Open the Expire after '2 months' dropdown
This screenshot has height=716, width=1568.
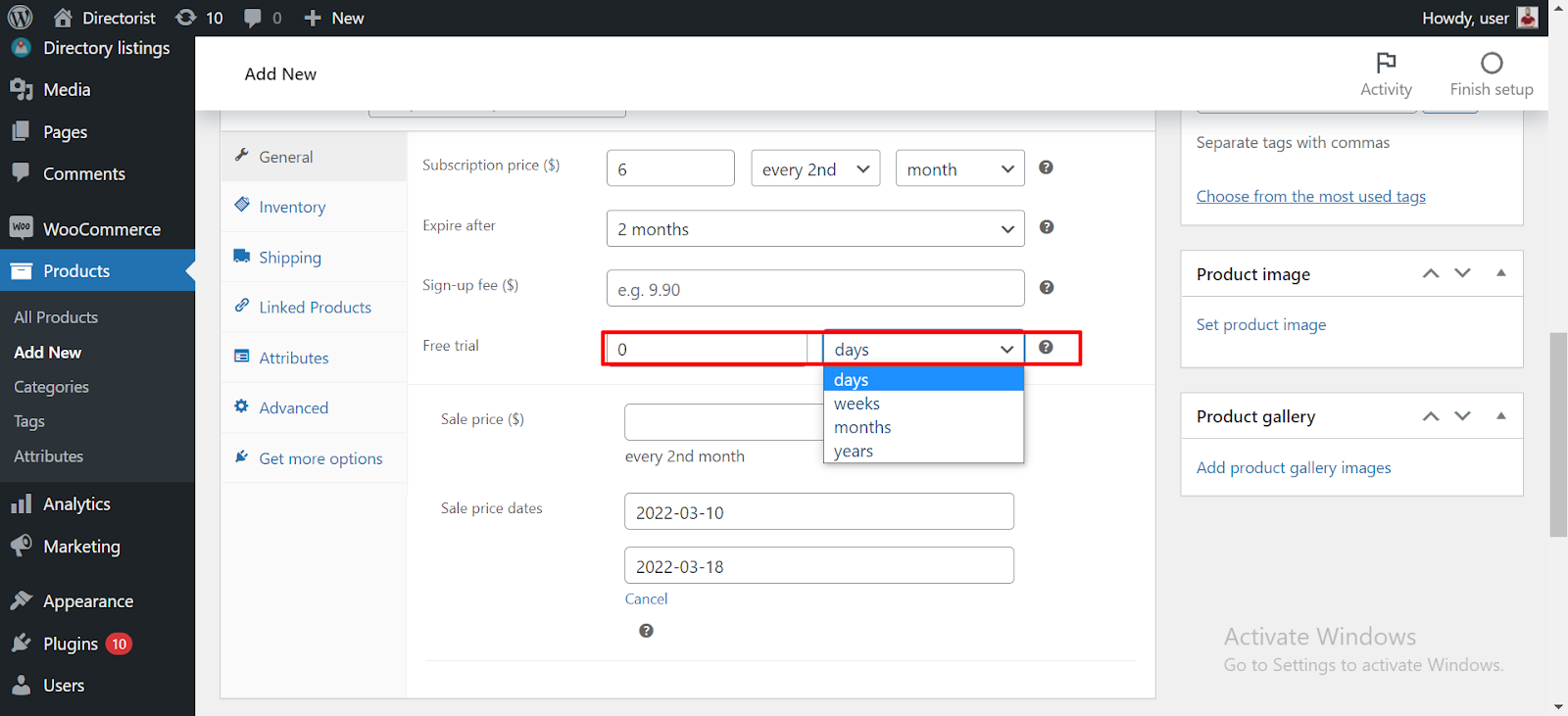pos(815,228)
